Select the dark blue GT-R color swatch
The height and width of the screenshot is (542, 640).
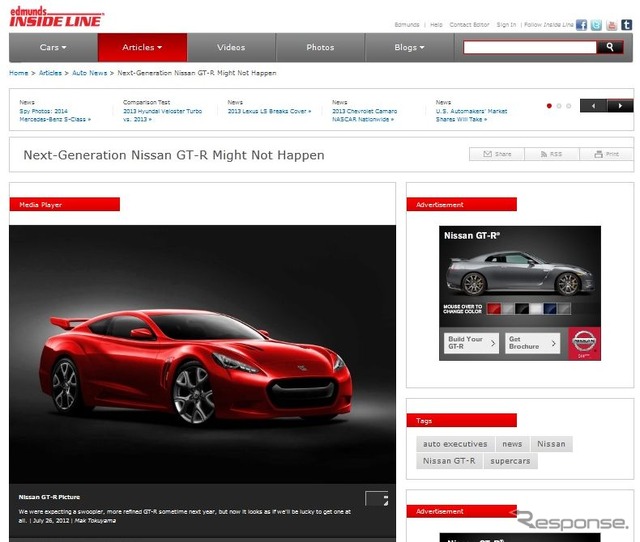(550, 309)
